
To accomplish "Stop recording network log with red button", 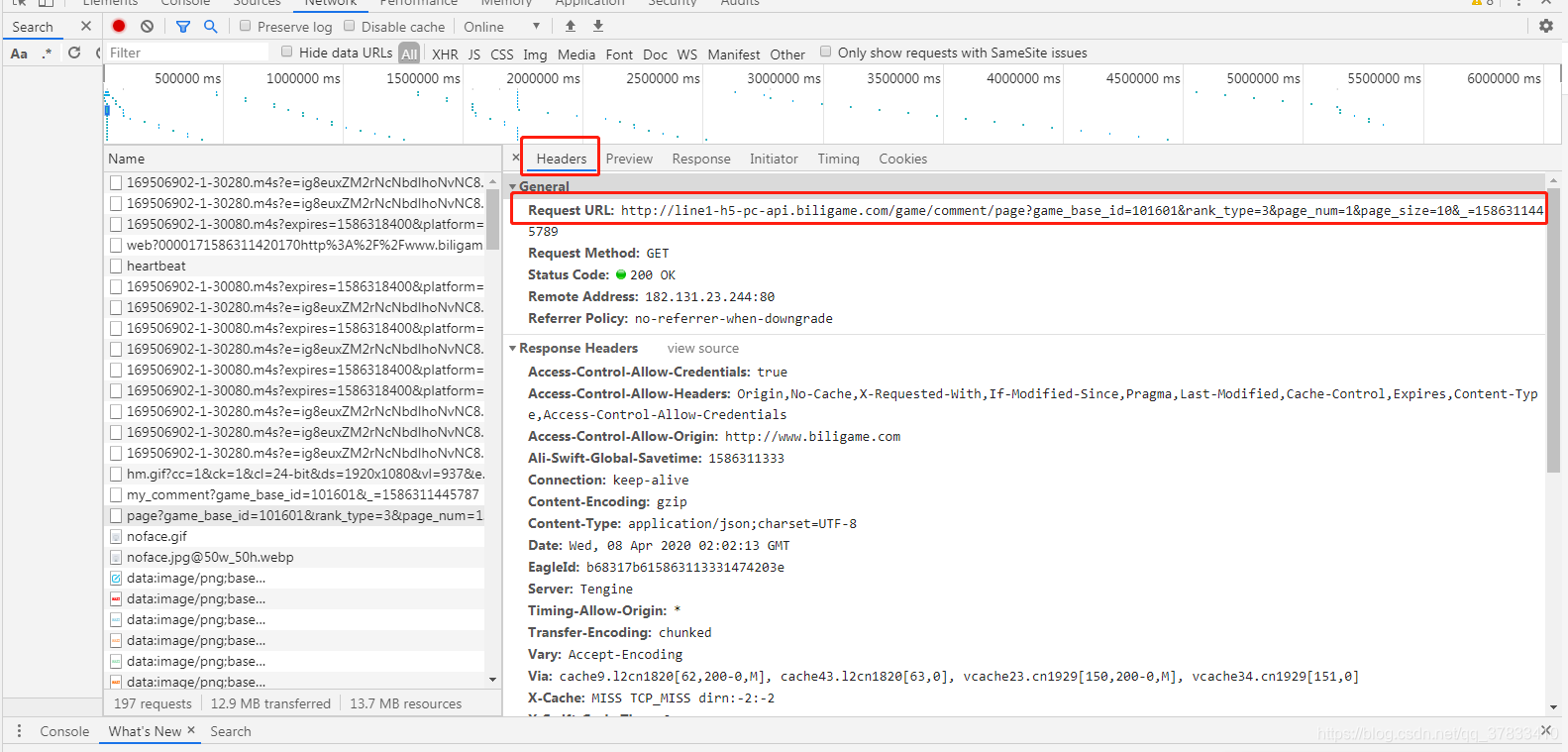I will [119, 26].
